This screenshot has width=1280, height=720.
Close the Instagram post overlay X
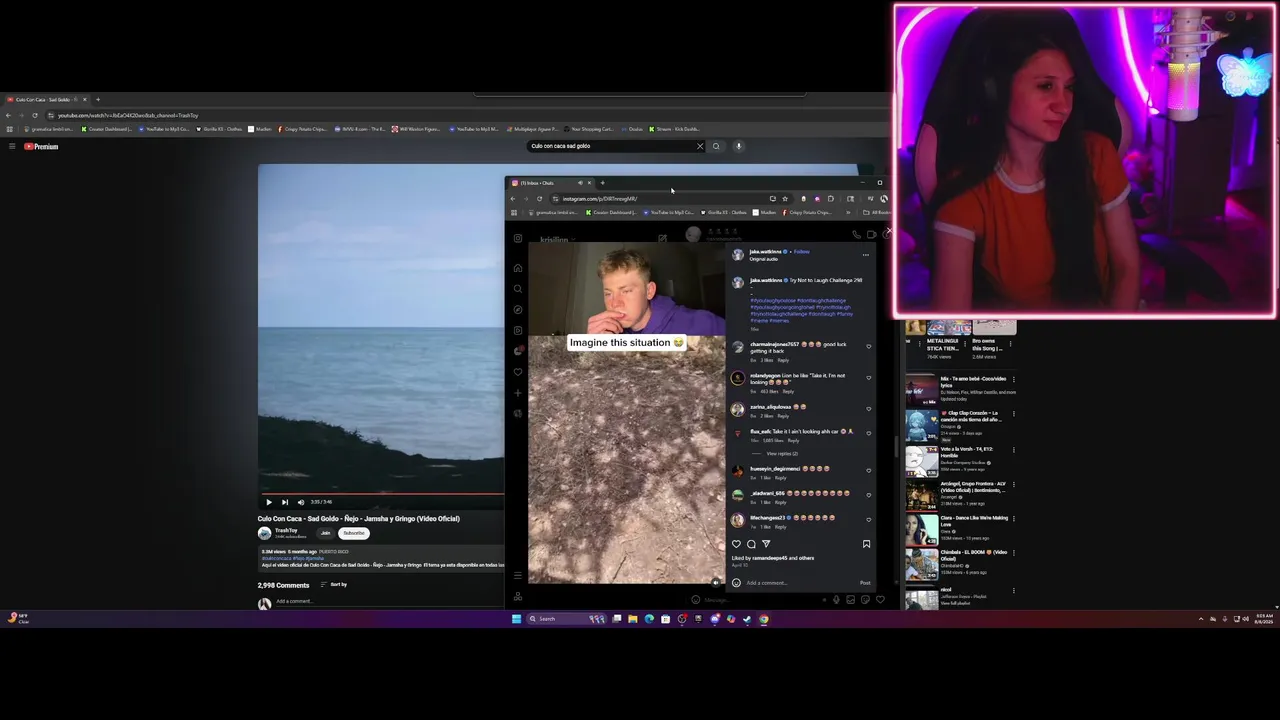(x=888, y=231)
